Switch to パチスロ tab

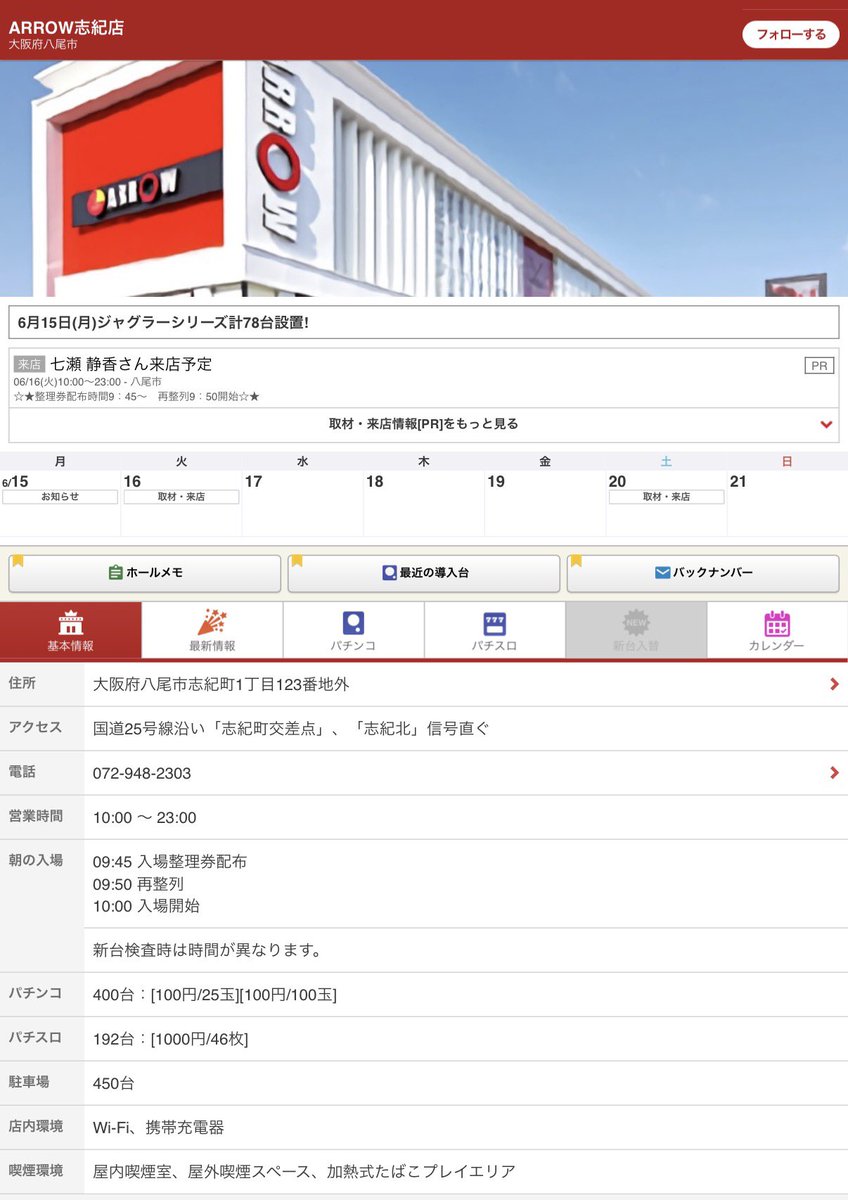[x=494, y=630]
